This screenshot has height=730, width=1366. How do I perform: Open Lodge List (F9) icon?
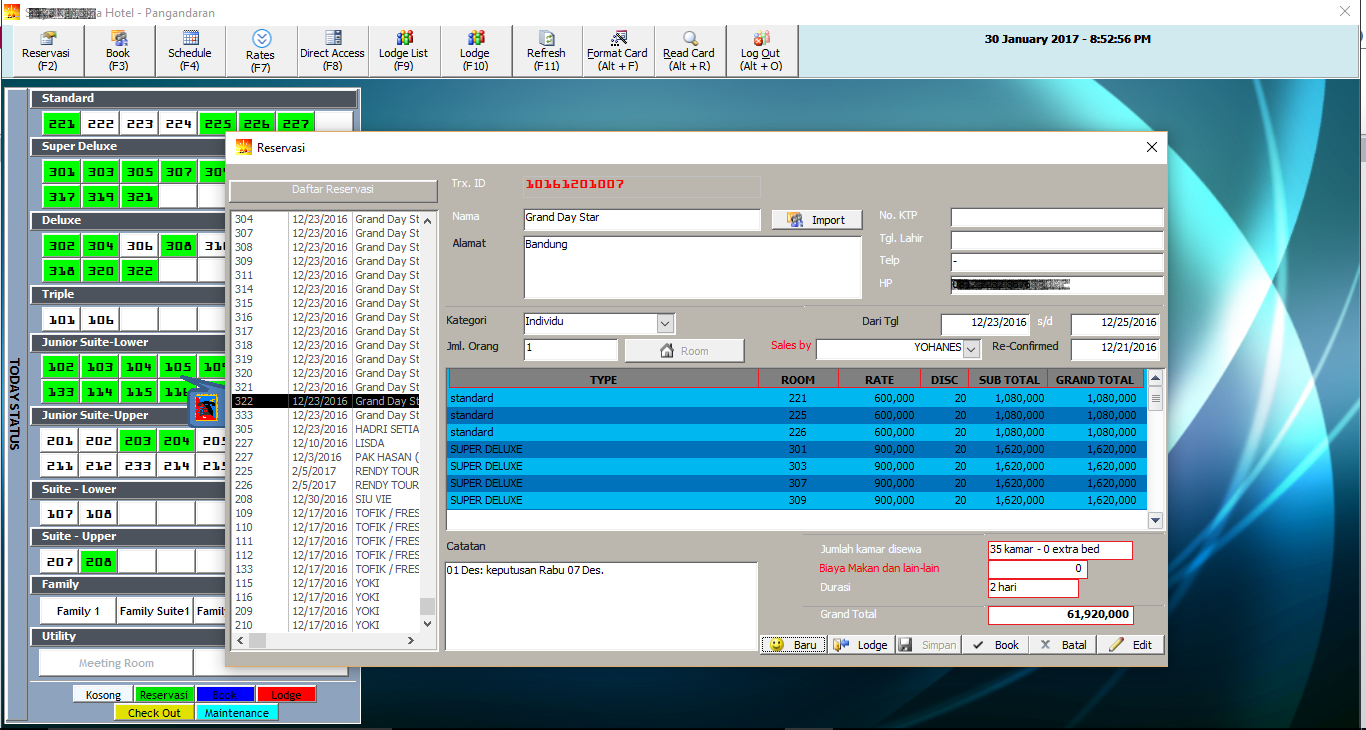[x=403, y=51]
